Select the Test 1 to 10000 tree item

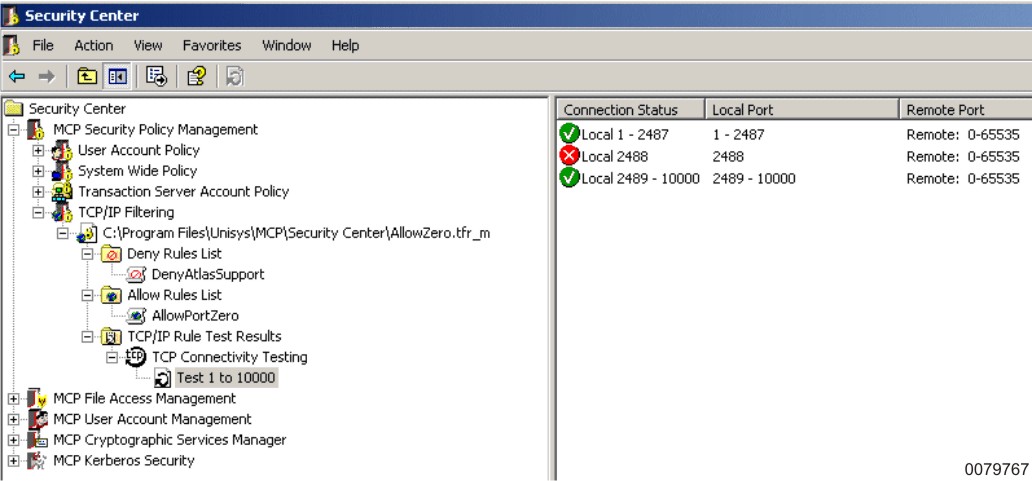pos(226,378)
